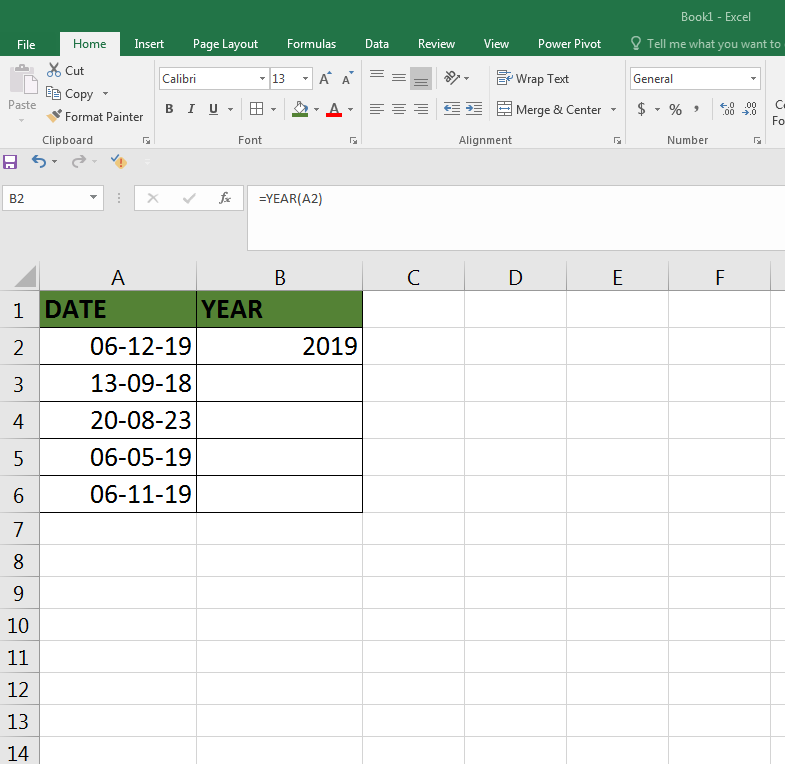785x764 pixels.
Task: Expand the Fill Color dropdown arrow
Action: point(316,109)
